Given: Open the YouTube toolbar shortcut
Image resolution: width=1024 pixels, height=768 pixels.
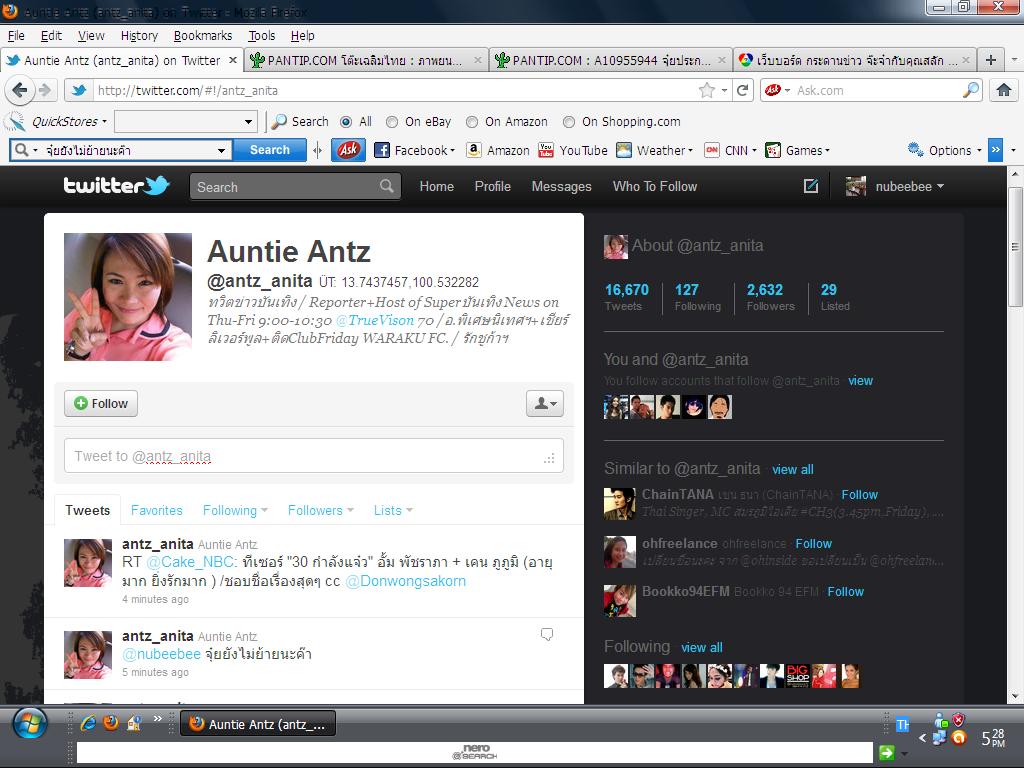Looking at the screenshot, I should click(x=573, y=150).
